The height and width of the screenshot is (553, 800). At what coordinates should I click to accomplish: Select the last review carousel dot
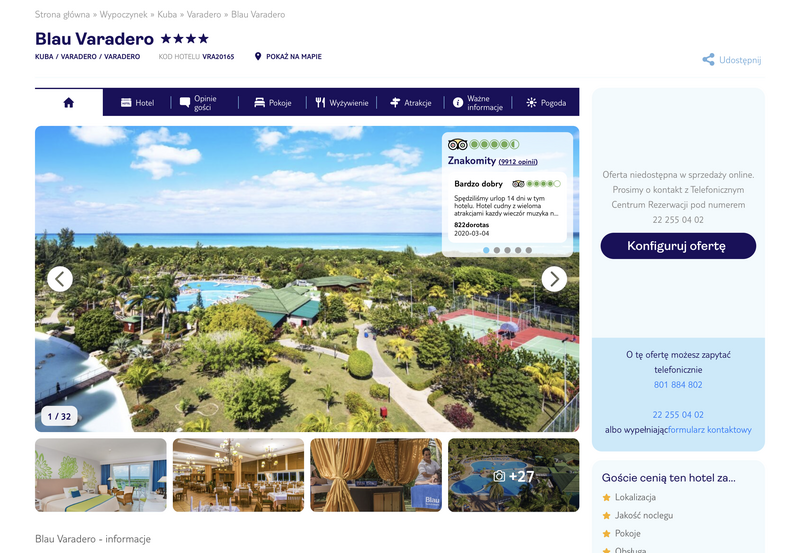(x=529, y=250)
